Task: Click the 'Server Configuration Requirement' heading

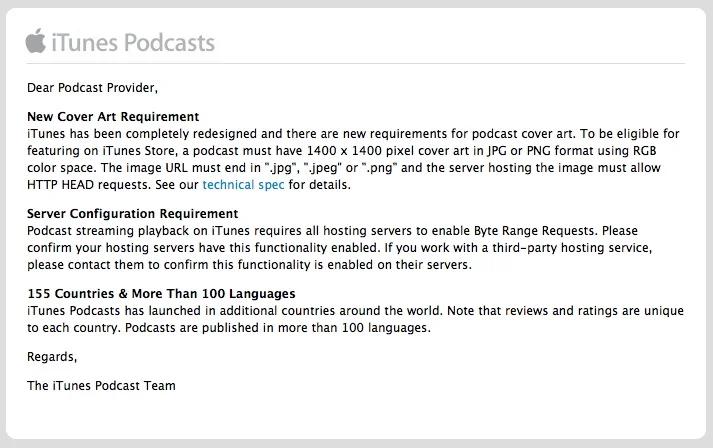Action: [x=132, y=214]
